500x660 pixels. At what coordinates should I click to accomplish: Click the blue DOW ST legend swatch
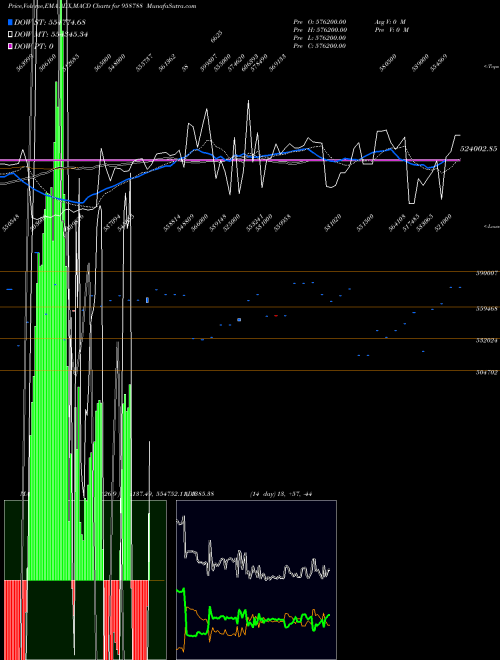[10, 22]
